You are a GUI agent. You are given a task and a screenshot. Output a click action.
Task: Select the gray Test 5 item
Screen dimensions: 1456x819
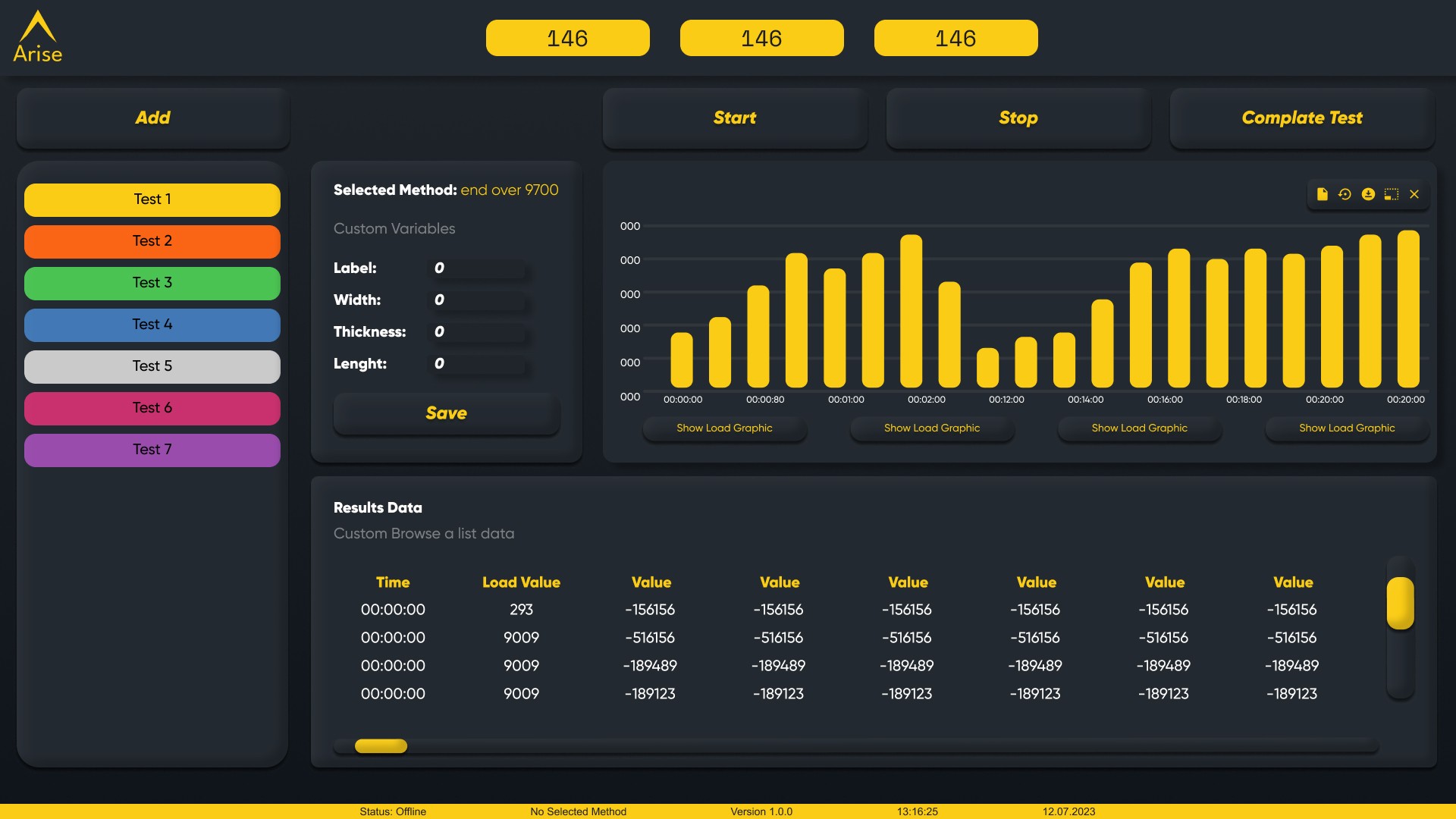[152, 366]
